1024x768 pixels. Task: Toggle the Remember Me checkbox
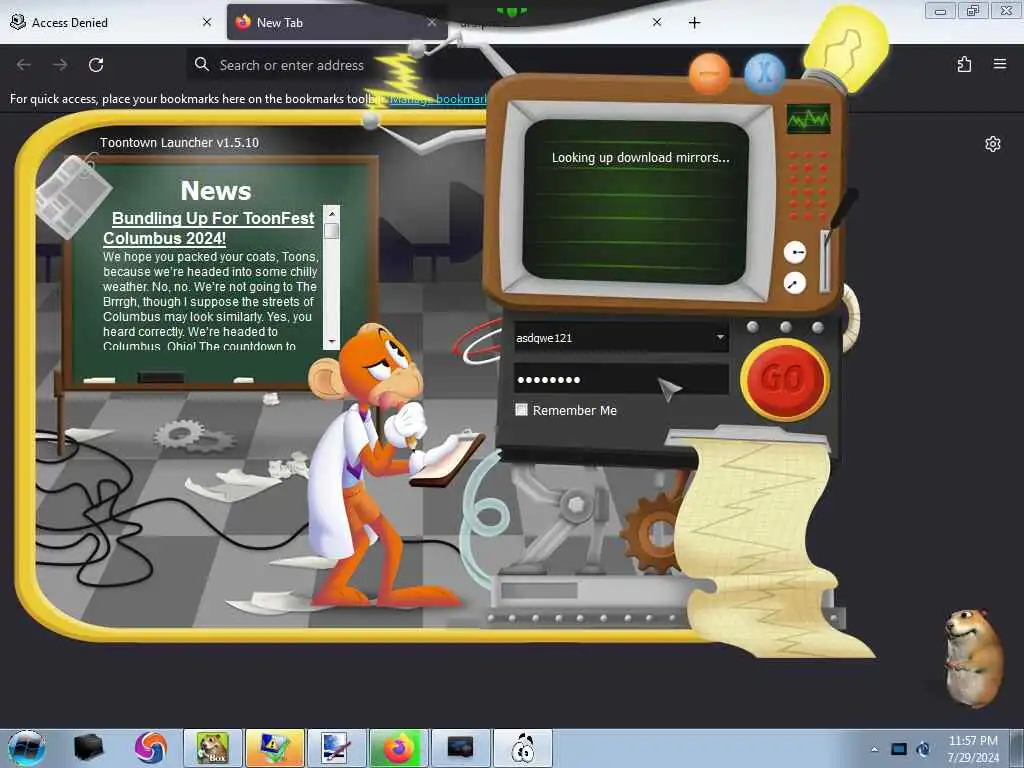tap(521, 409)
